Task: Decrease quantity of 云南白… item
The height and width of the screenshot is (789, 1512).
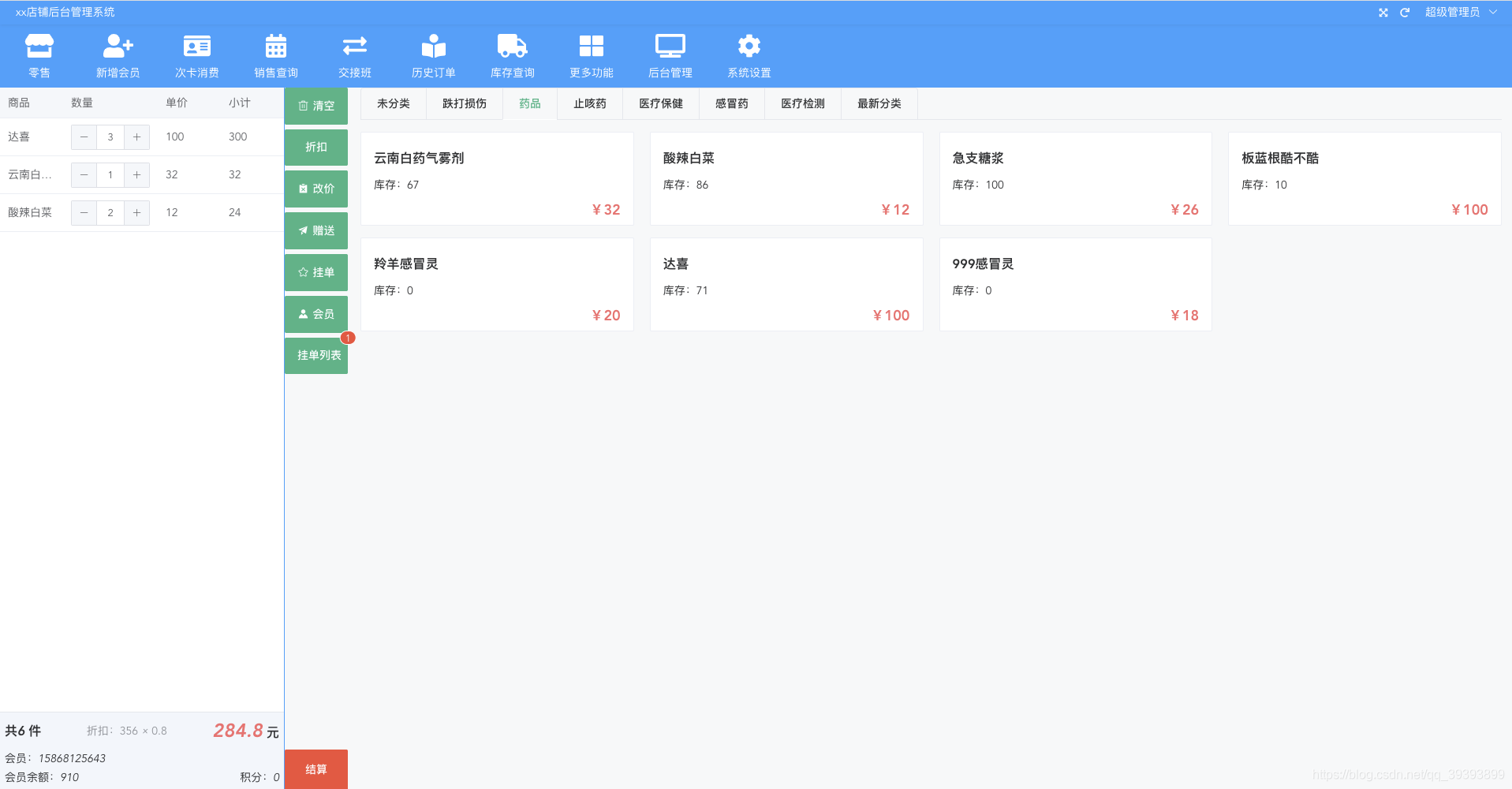Action: tap(84, 174)
